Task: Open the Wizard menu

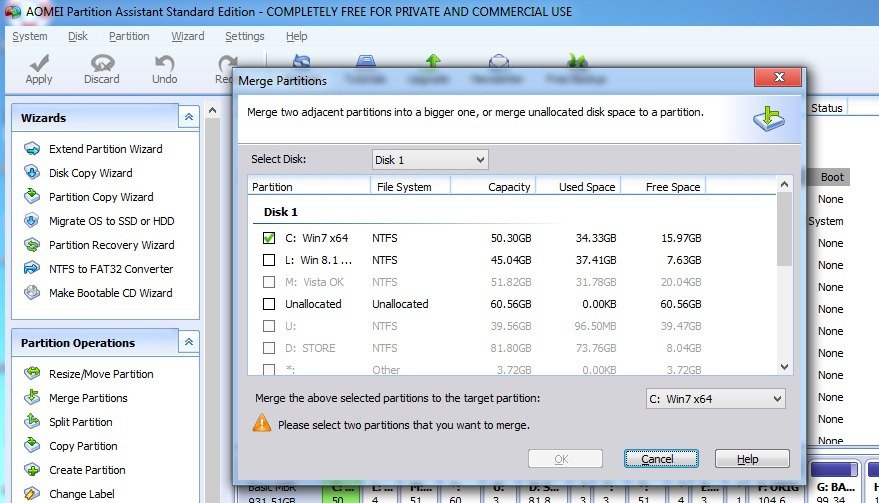Action: pyautogui.click(x=188, y=36)
